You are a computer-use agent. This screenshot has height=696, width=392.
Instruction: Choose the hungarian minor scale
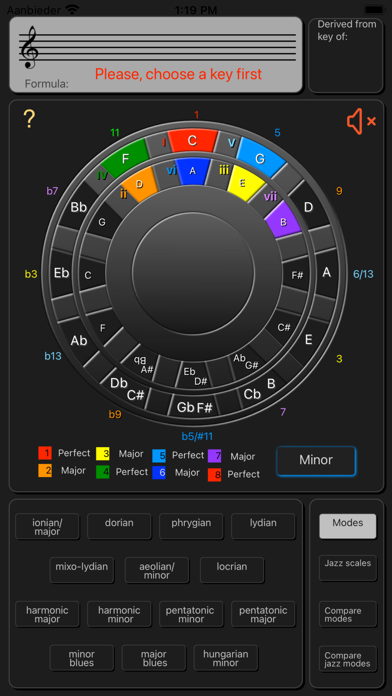click(226, 658)
